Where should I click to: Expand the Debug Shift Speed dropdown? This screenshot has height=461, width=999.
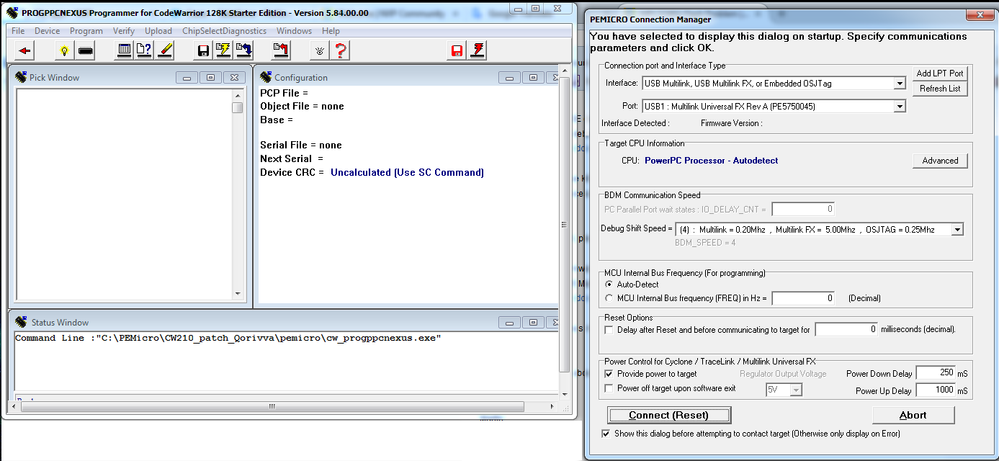pyautogui.click(x=957, y=230)
